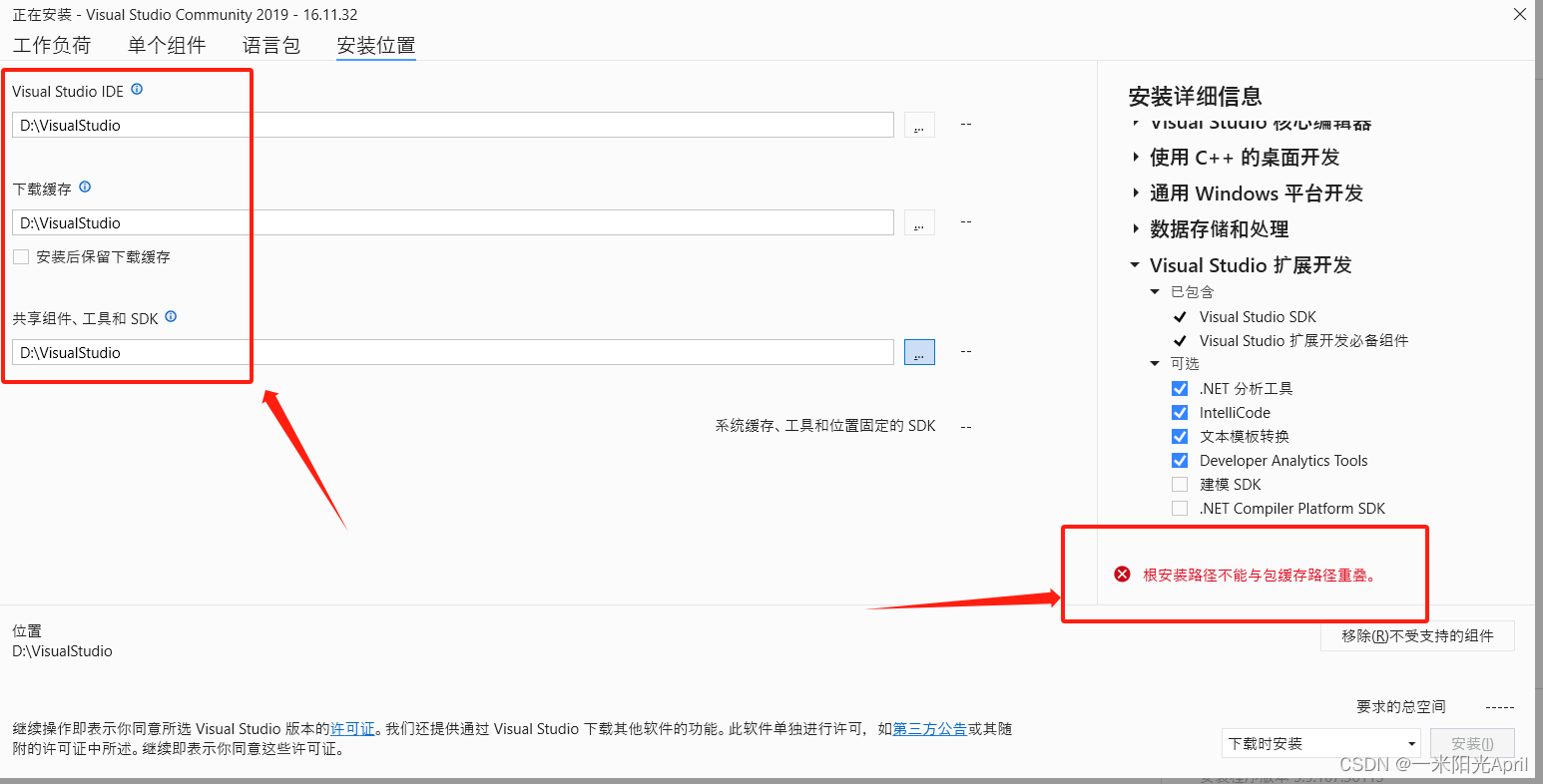Click 要求的总空间 label
The height and width of the screenshot is (784, 1543).
coord(1400,706)
